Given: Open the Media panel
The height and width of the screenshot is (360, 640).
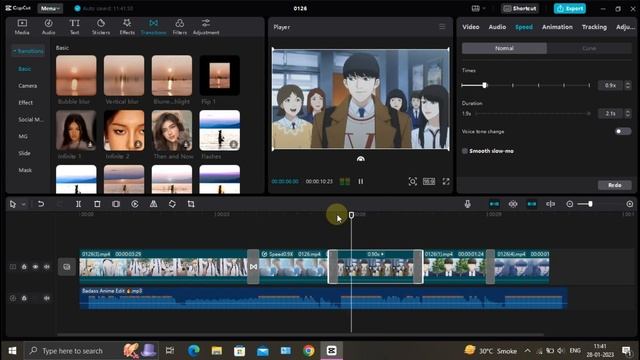Looking at the screenshot, I should (x=22, y=27).
